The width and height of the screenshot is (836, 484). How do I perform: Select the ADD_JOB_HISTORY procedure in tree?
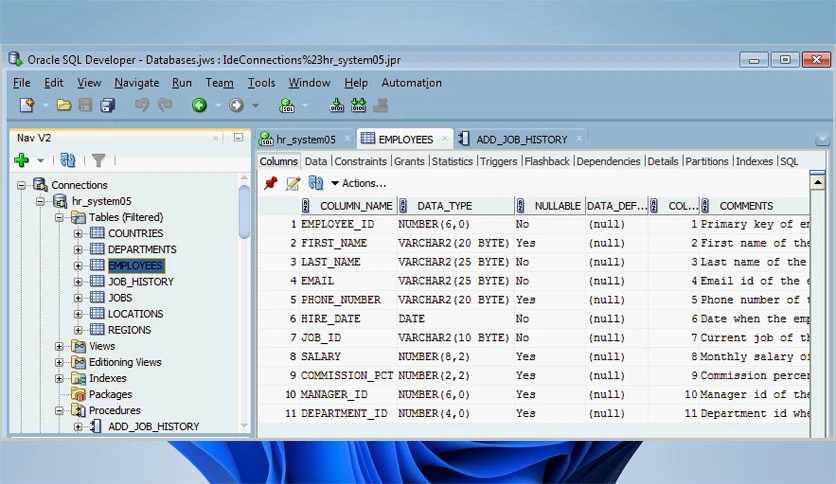pyautogui.click(x=154, y=426)
